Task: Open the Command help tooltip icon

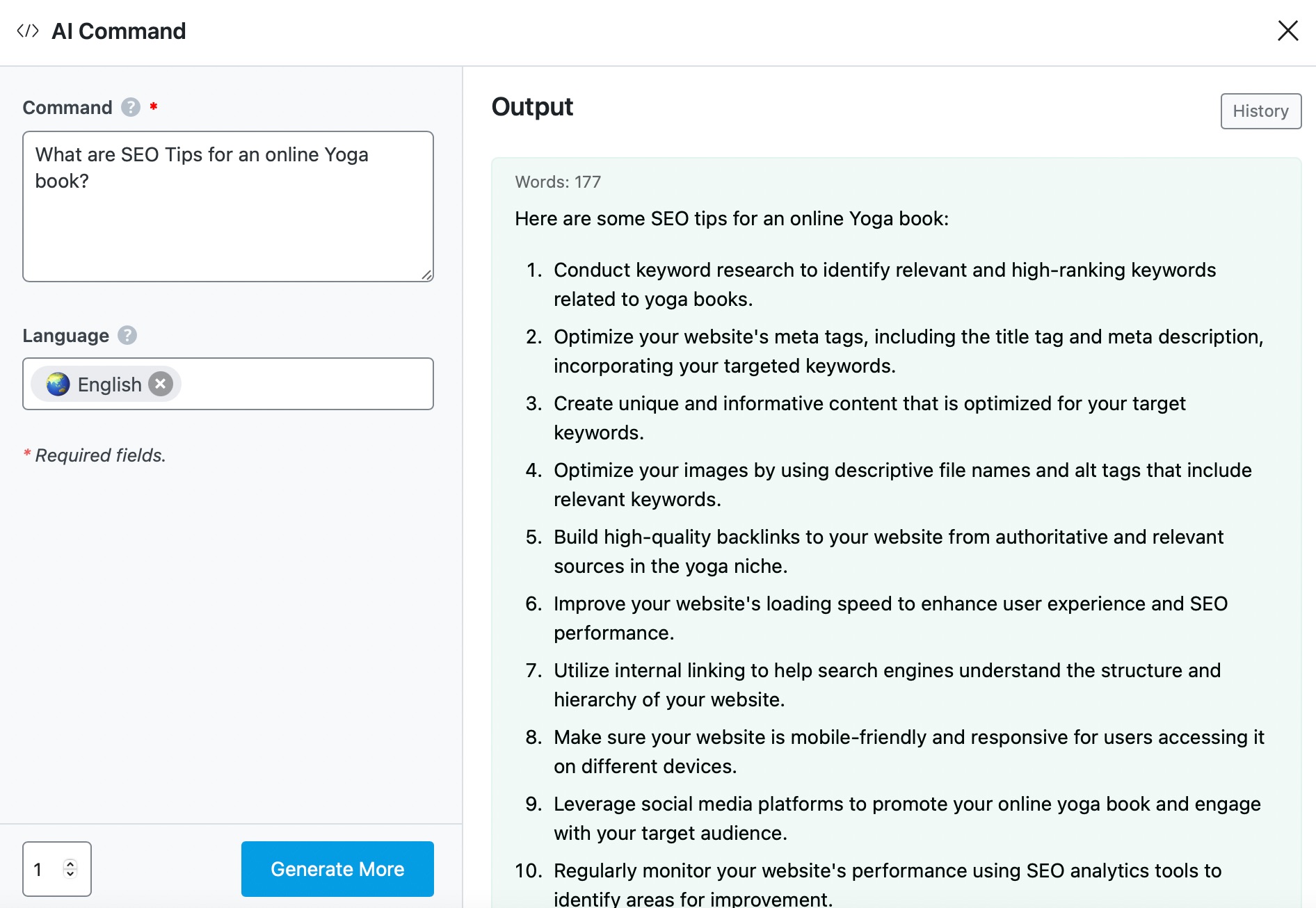Action: [x=131, y=107]
